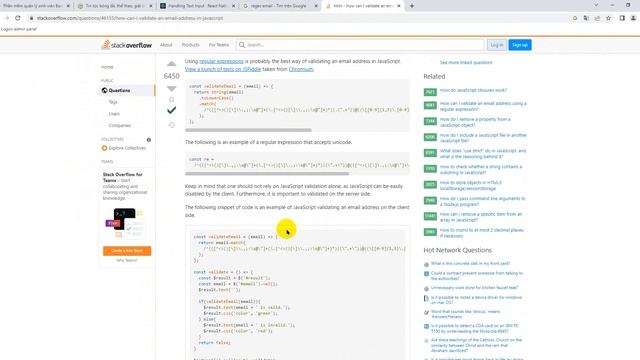Click the share page icon
640x360 pixels.
[x=597, y=18]
